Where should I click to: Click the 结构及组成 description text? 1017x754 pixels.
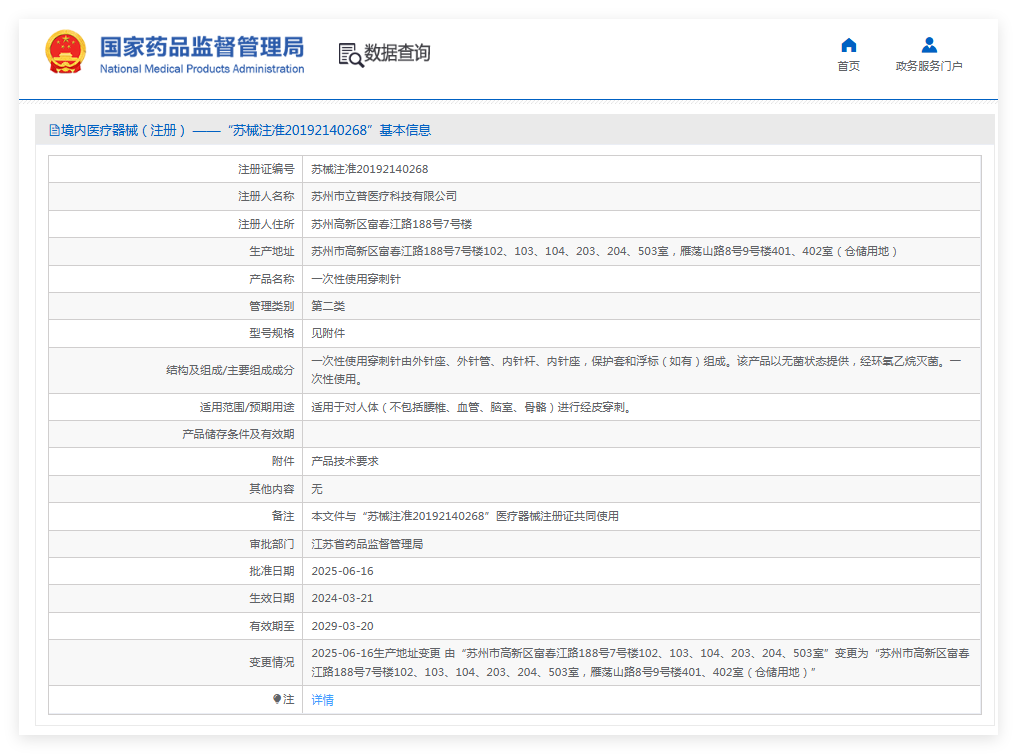636,370
